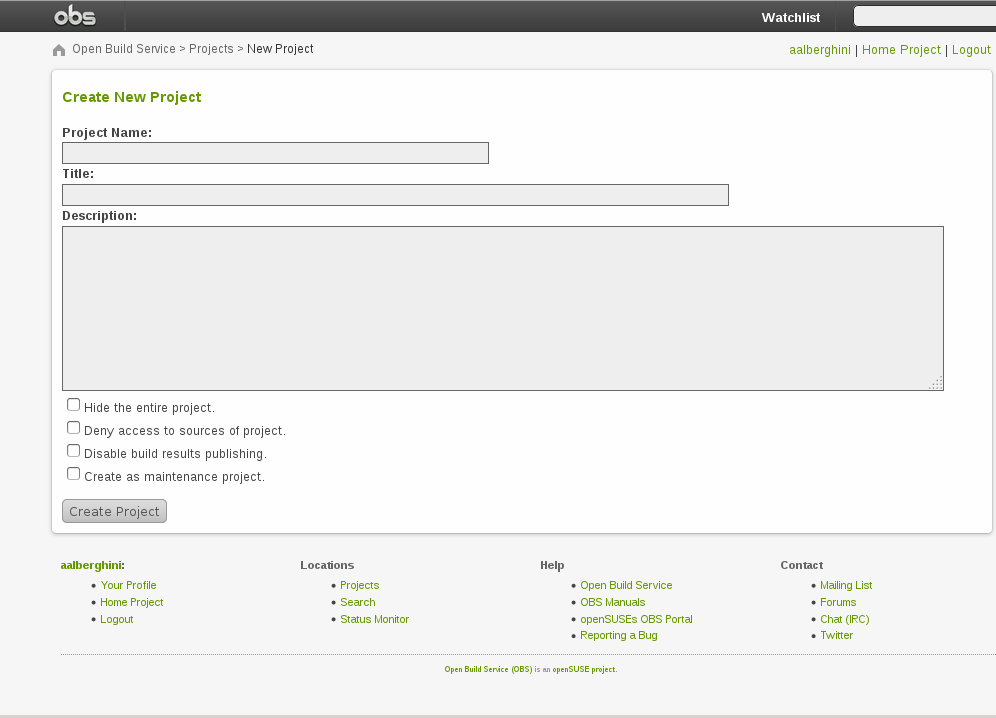Click the home icon in breadcrumb
The width and height of the screenshot is (996, 718).
point(59,50)
